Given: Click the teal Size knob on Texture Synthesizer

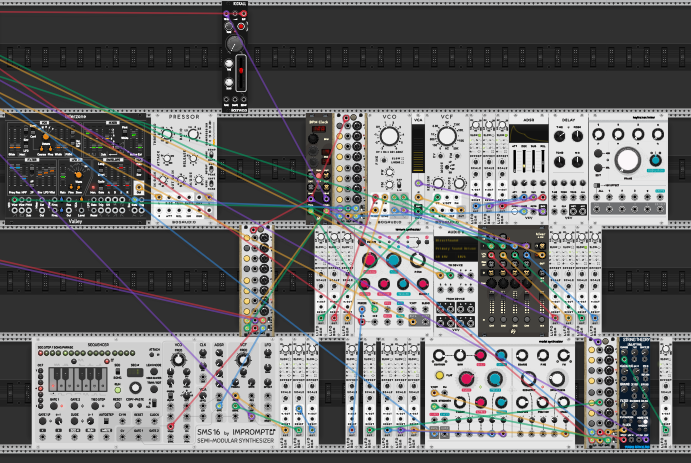Looking at the screenshot, I should coord(393,261).
